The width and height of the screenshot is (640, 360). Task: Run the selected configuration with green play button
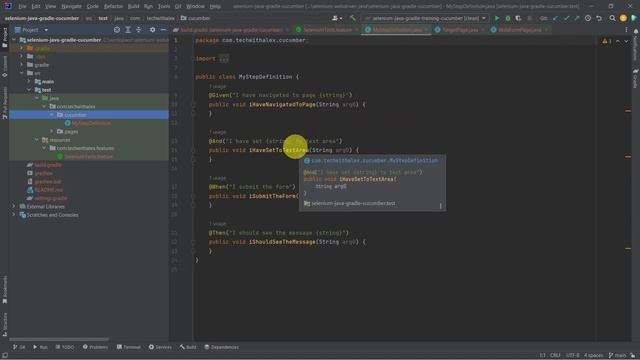pyautogui.click(x=497, y=18)
